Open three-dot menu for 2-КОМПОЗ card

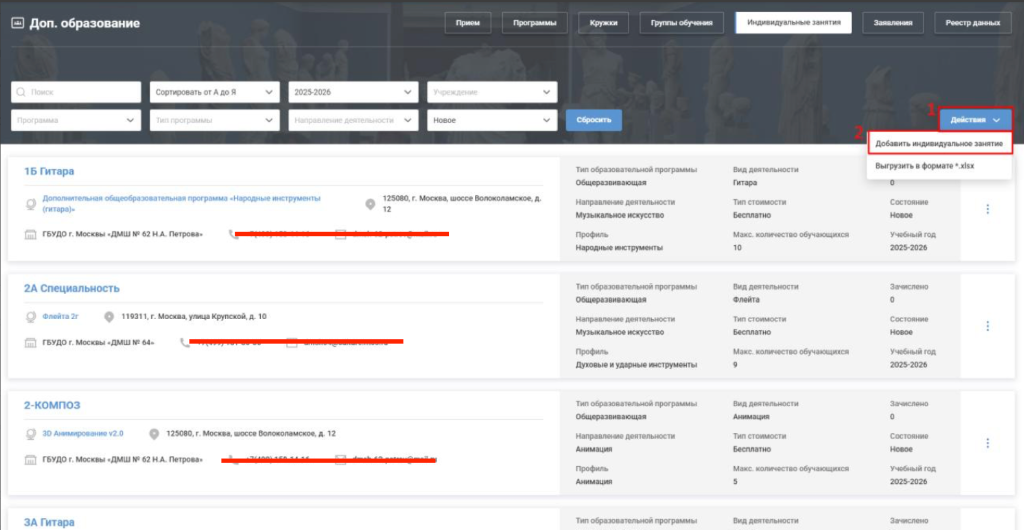[987, 443]
